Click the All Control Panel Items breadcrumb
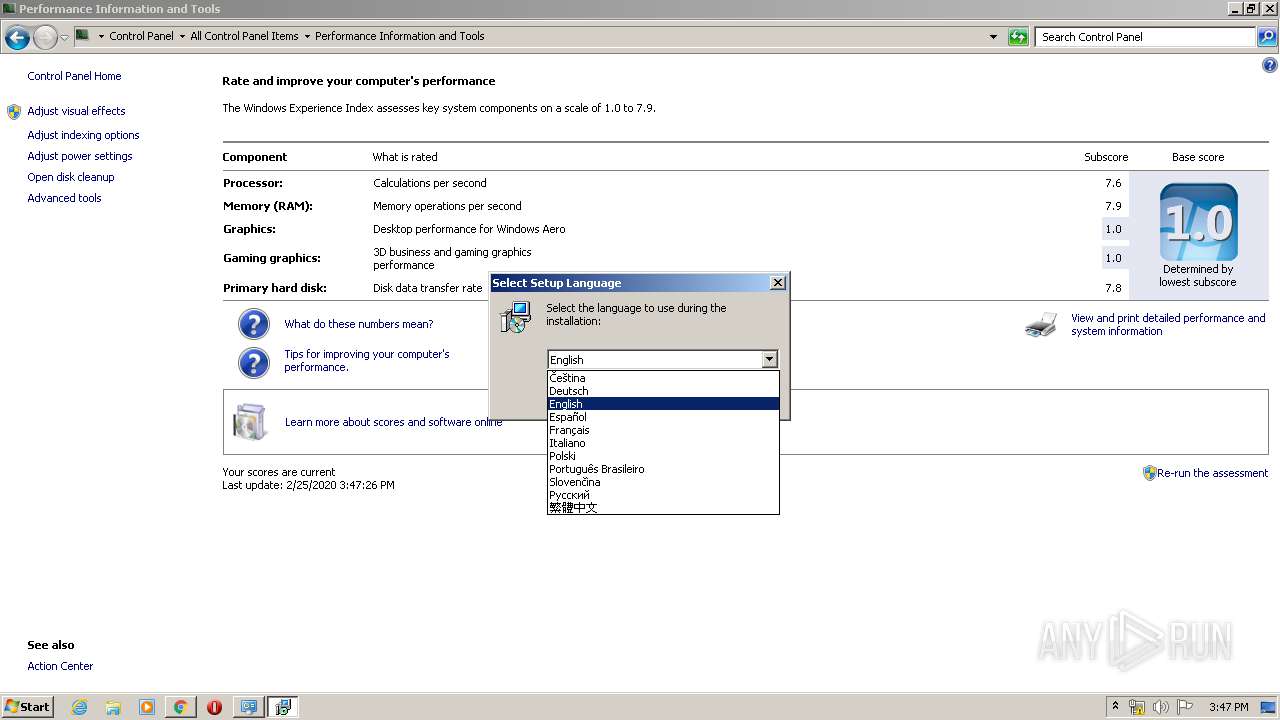Viewport: 1280px width, 720px height. coord(244,36)
